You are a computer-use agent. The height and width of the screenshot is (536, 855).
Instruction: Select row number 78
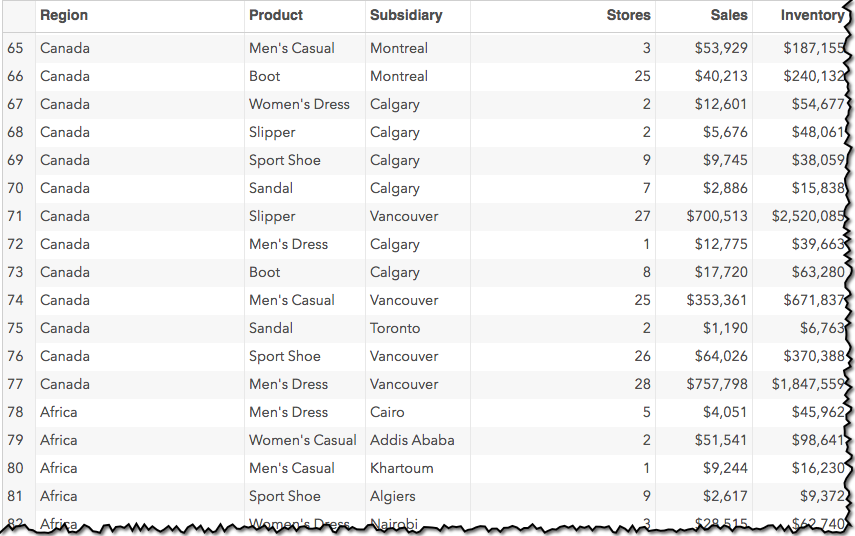(x=15, y=412)
